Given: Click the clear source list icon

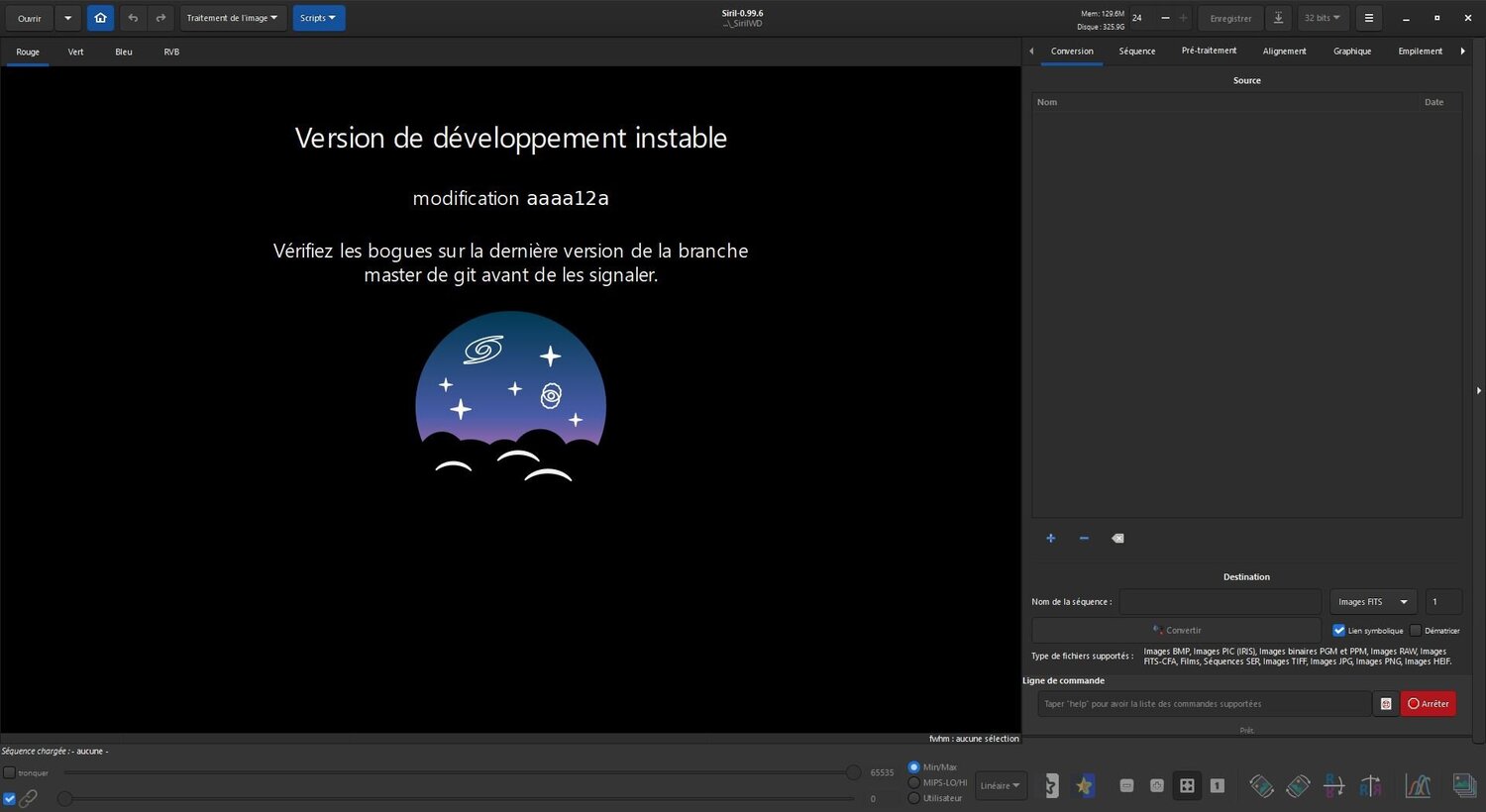Looking at the screenshot, I should (x=1117, y=539).
